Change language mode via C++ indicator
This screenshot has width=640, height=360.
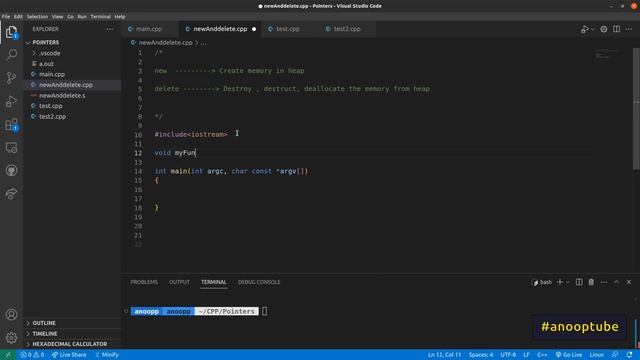[542, 355]
